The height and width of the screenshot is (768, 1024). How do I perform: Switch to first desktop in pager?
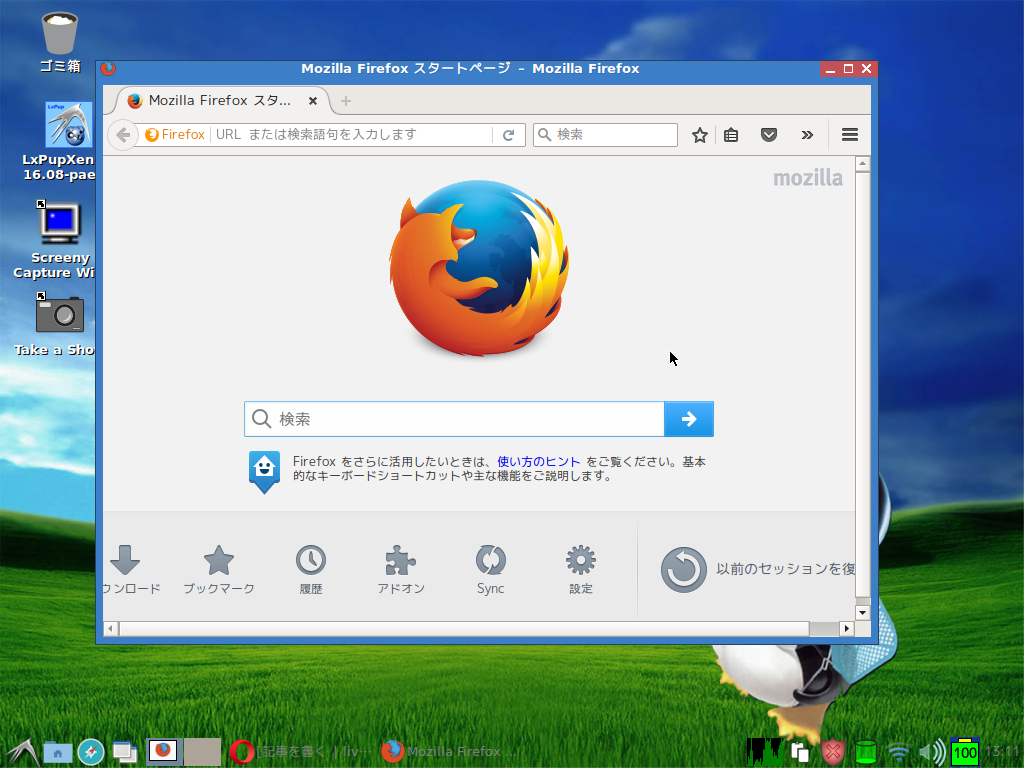163,752
